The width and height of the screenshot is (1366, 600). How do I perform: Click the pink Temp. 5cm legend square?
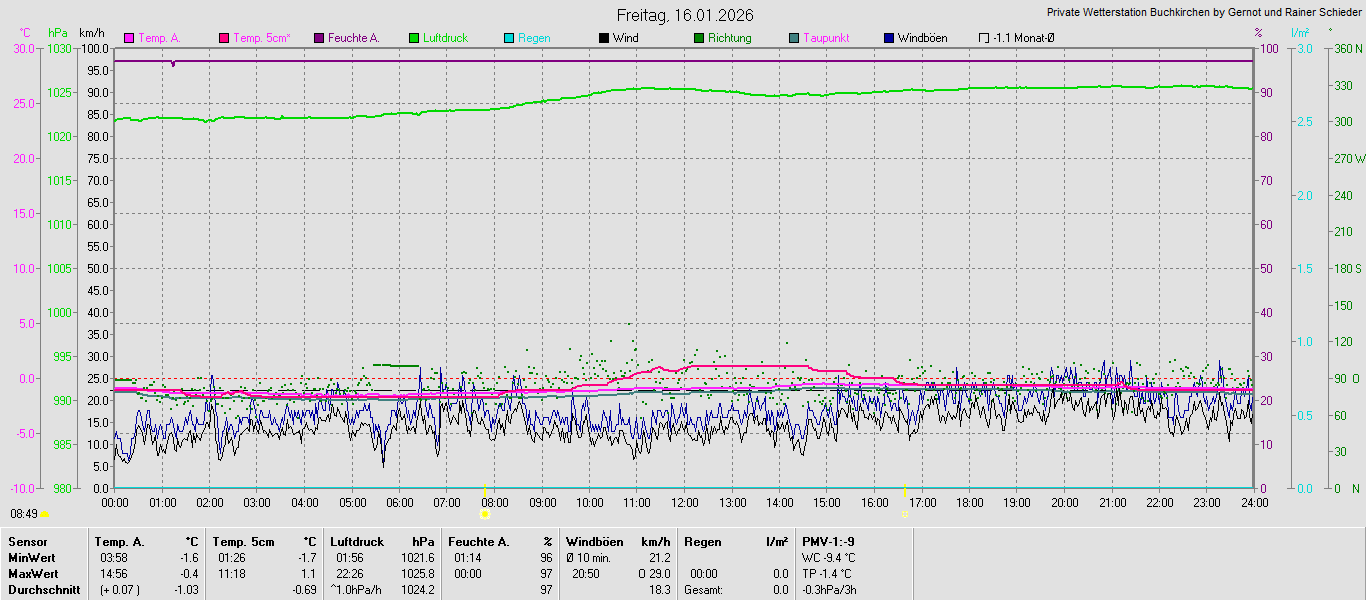coord(224,38)
